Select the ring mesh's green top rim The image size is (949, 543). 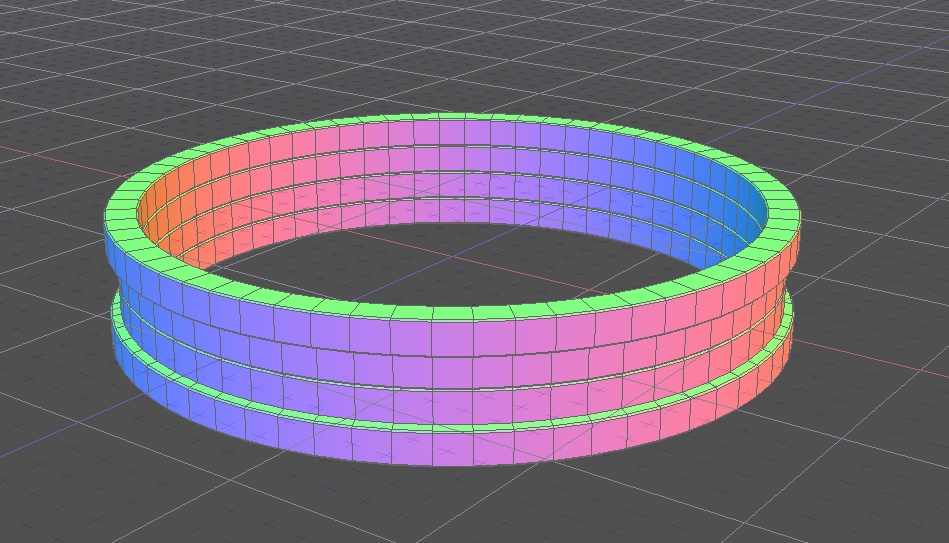coord(453,311)
